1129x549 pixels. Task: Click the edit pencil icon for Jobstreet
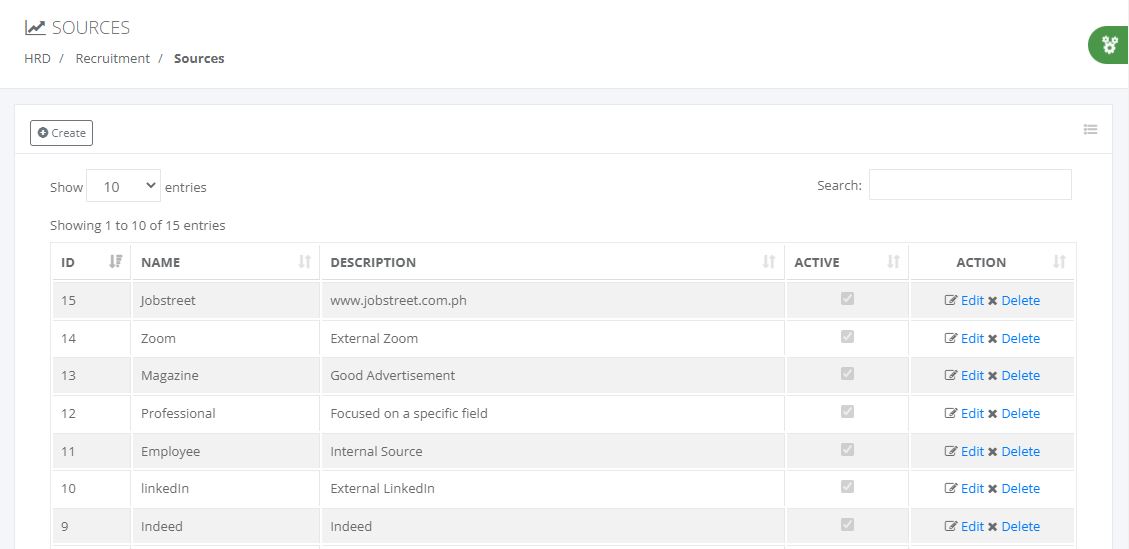click(x=950, y=301)
